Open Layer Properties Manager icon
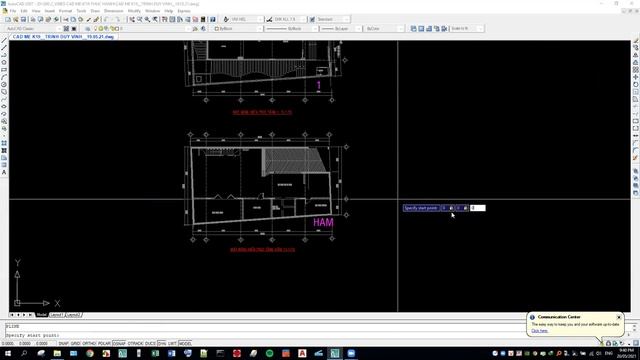The width and height of the screenshot is (640, 360). pos(88,29)
